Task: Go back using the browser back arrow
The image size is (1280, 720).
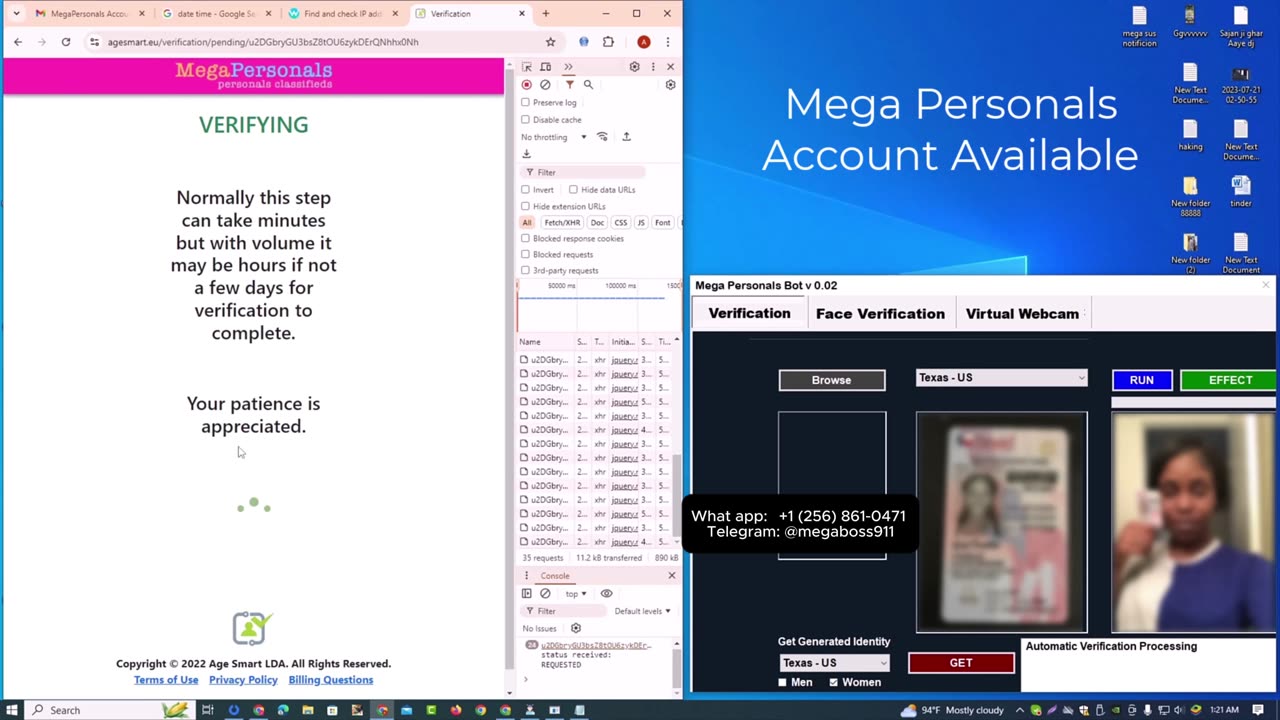Action: coord(18,42)
